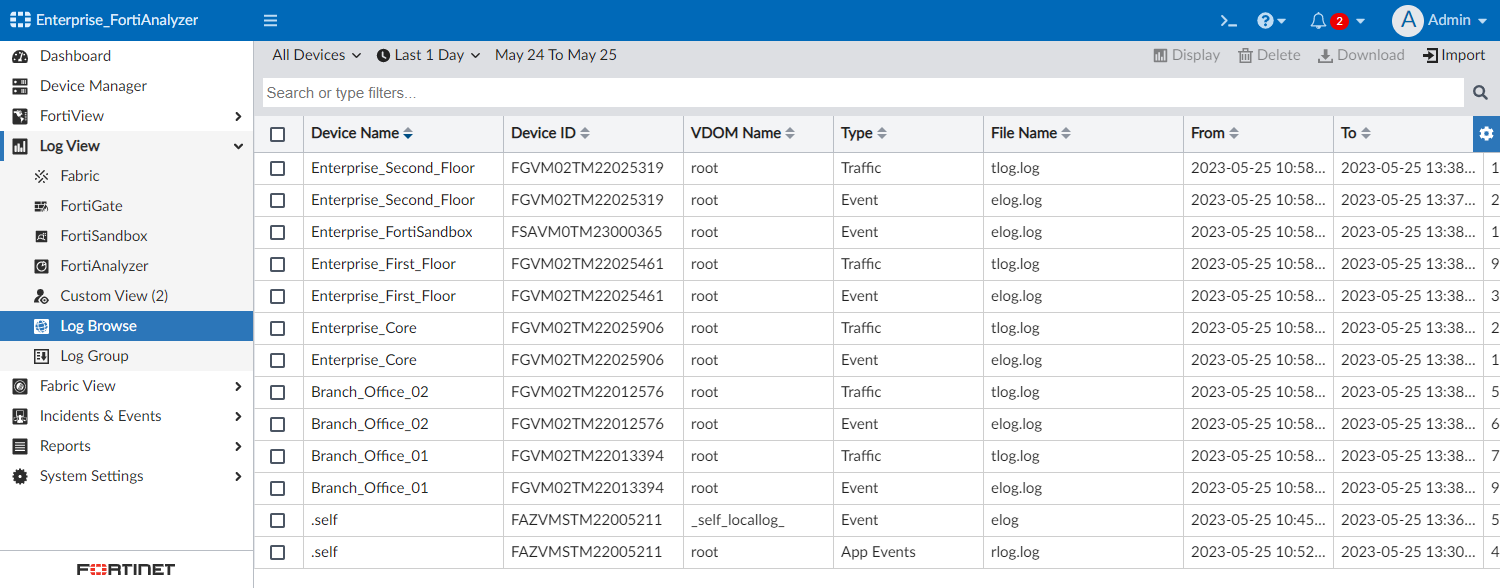Image resolution: width=1500 pixels, height=588 pixels.
Task: Click the filter search input field
Action: coord(700,92)
